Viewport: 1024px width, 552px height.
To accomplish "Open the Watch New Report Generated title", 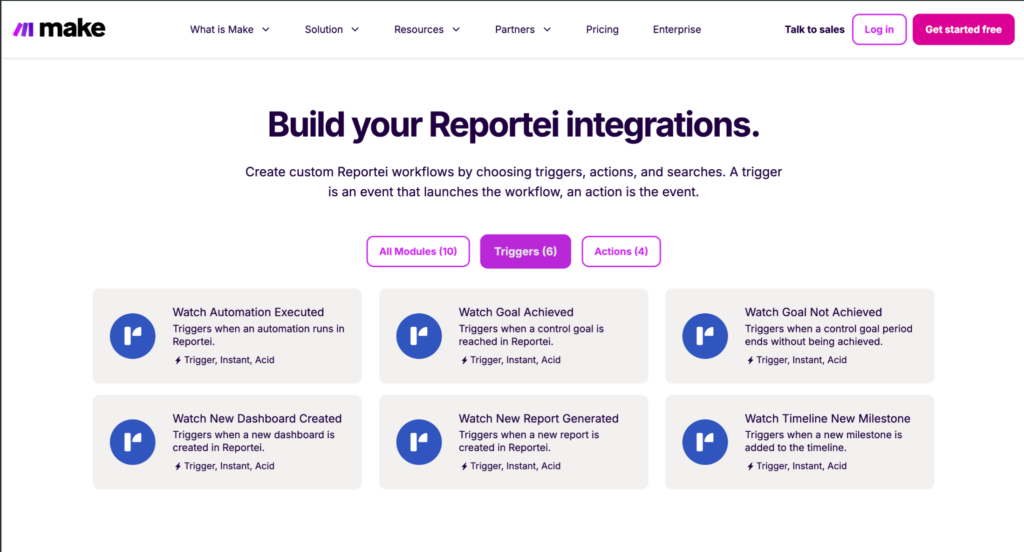I will [538, 419].
